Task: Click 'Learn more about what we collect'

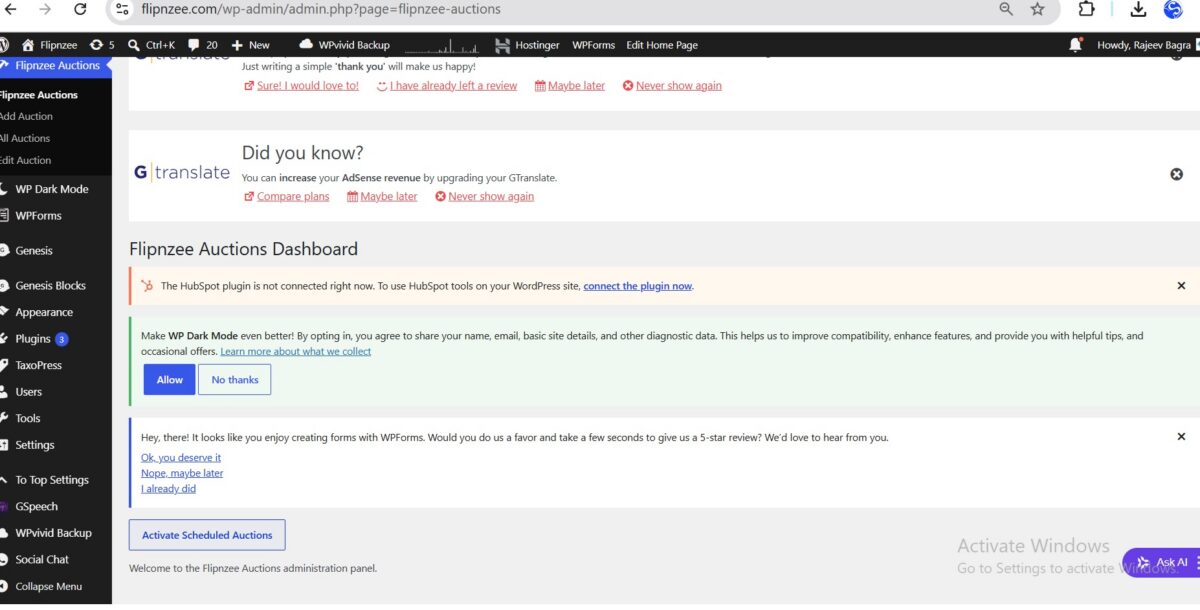Action: 296,352
